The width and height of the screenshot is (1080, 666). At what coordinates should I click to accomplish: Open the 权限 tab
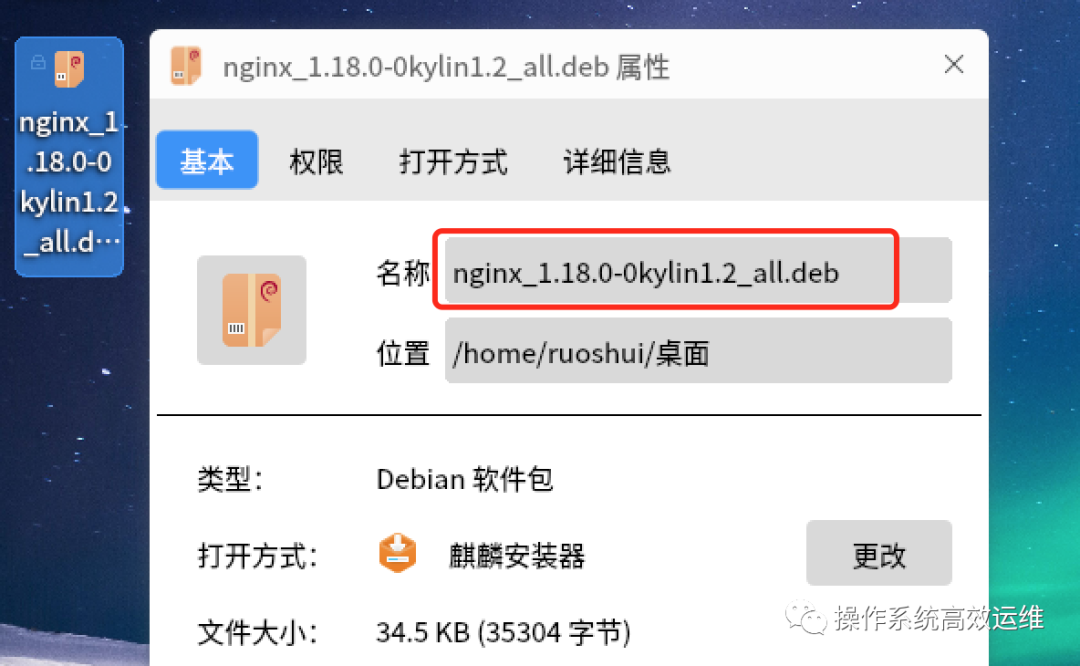tap(316, 162)
